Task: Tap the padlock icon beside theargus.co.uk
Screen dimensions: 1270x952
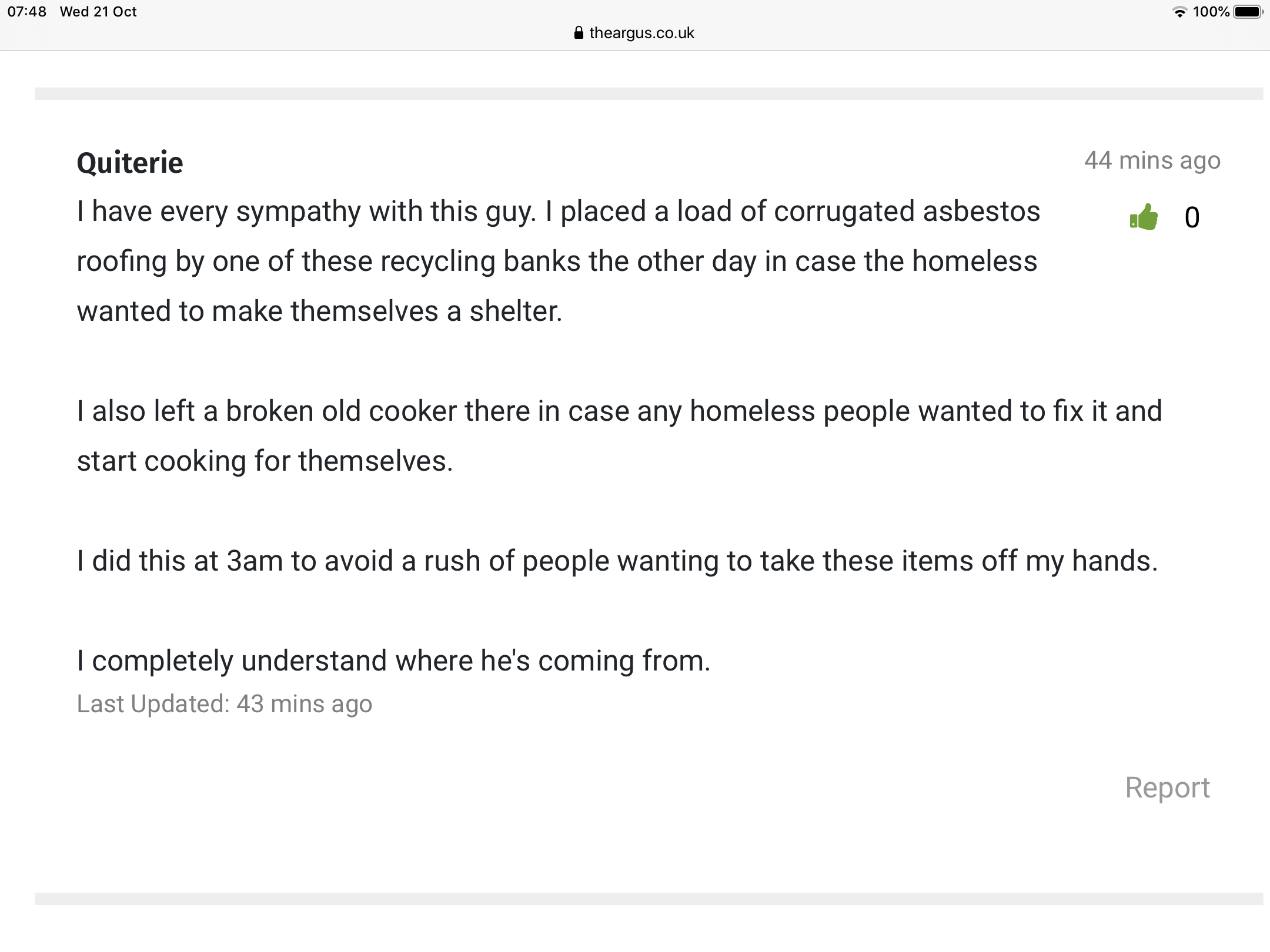Action: click(x=579, y=33)
